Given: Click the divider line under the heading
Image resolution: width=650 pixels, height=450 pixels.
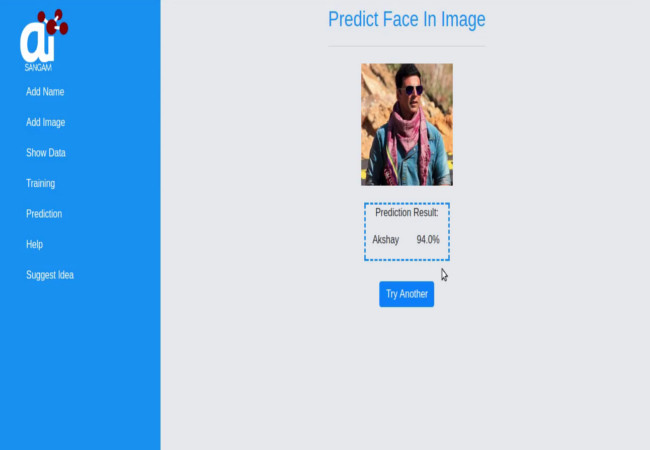Looking at the screenshot, I should pyautogui.click(x=407, y=46).
